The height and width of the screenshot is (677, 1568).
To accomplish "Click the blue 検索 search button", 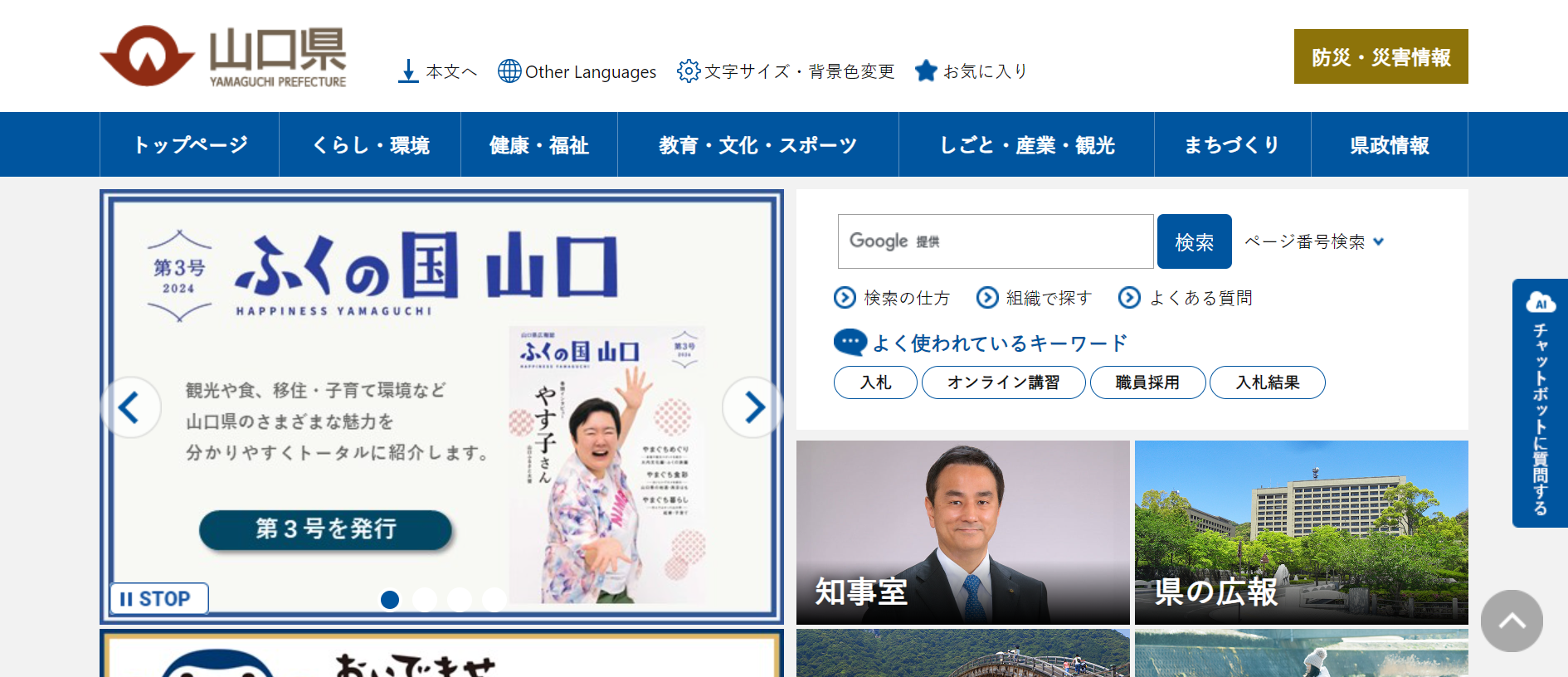I will coord(1195,241).
